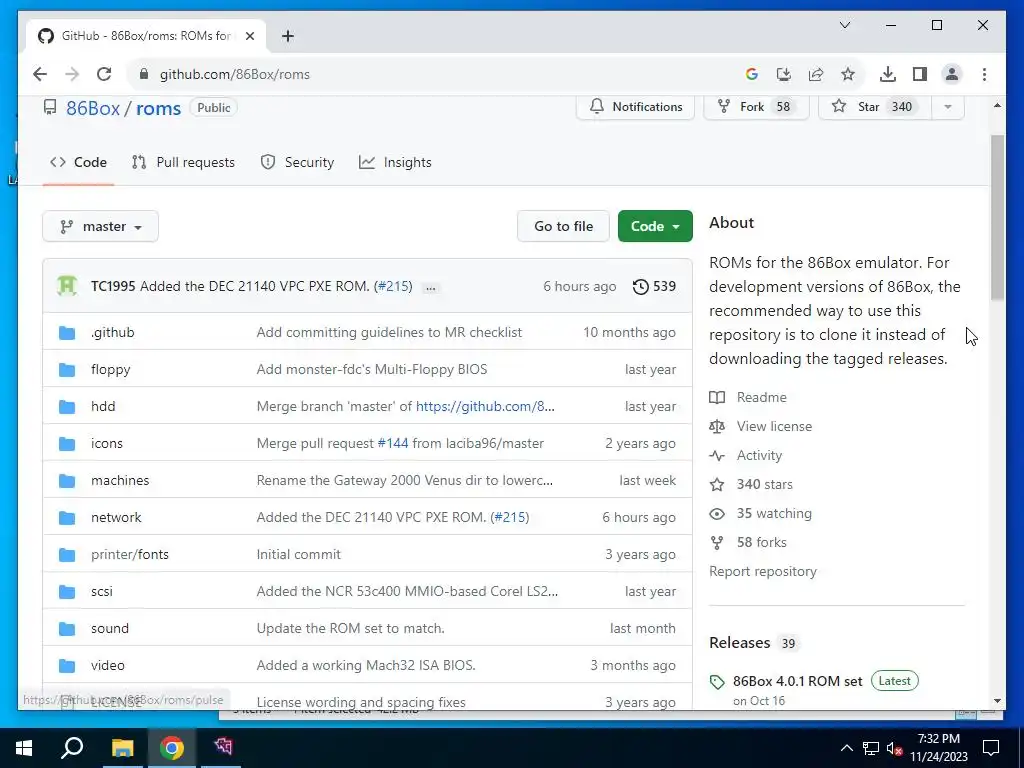Expand commit message ellipsis button
This screenshot has height=768, width=1024.
coord(430,287)
